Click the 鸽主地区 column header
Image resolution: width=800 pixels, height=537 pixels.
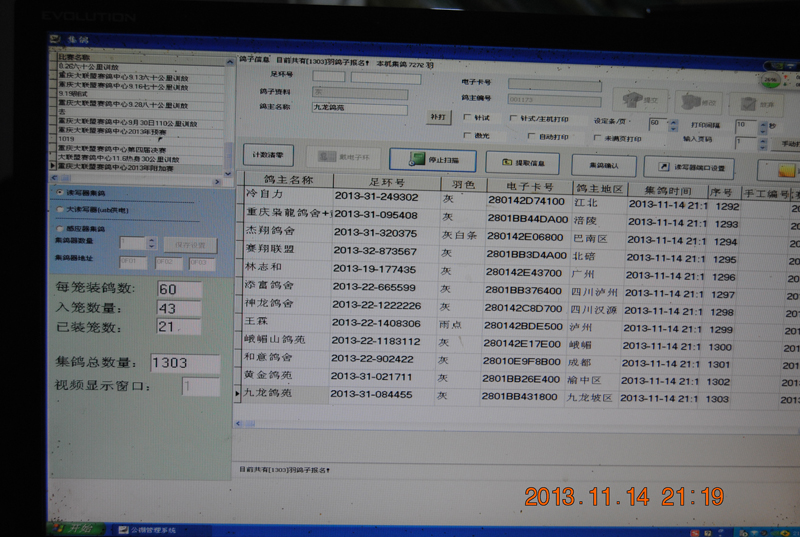tap(599, 188)
